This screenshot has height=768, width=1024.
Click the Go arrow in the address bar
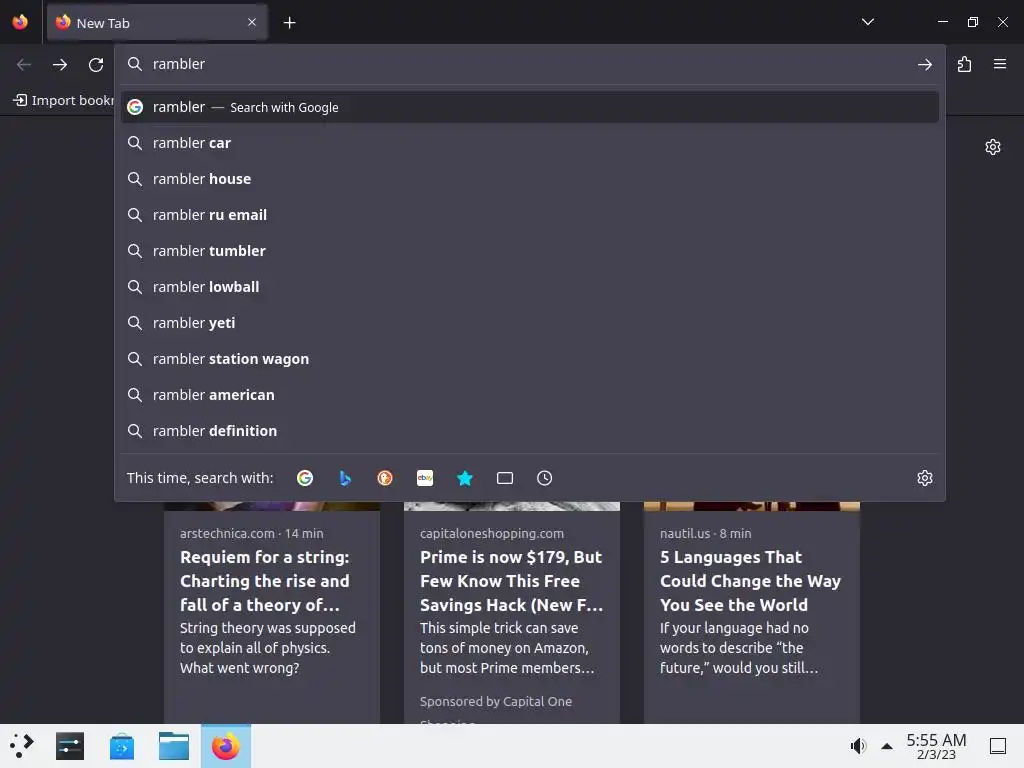(x=925, y=64)
